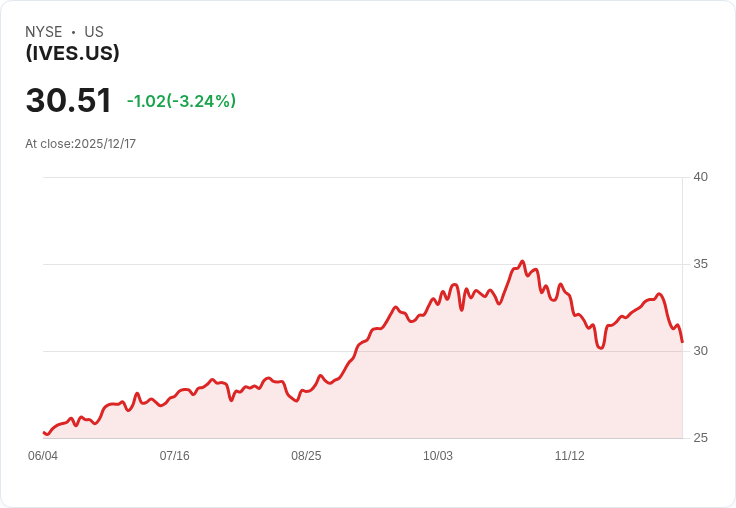Click the green -1.02(-3.24%) change value

pos(181,101)
